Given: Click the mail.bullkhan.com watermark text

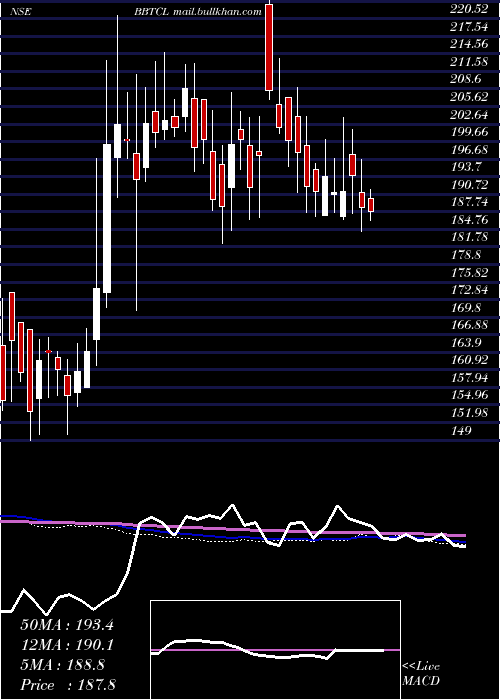Looking at the screenshot, I should 217,12.
